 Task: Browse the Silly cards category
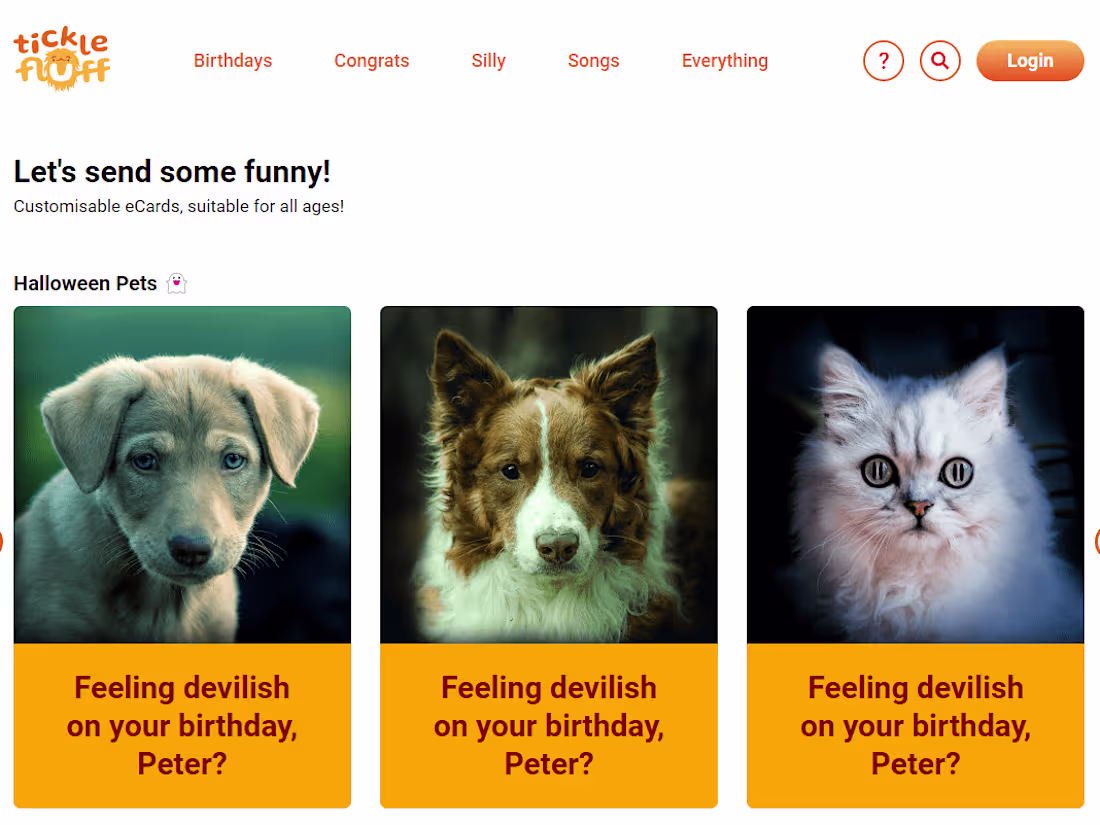coord(488,60)
